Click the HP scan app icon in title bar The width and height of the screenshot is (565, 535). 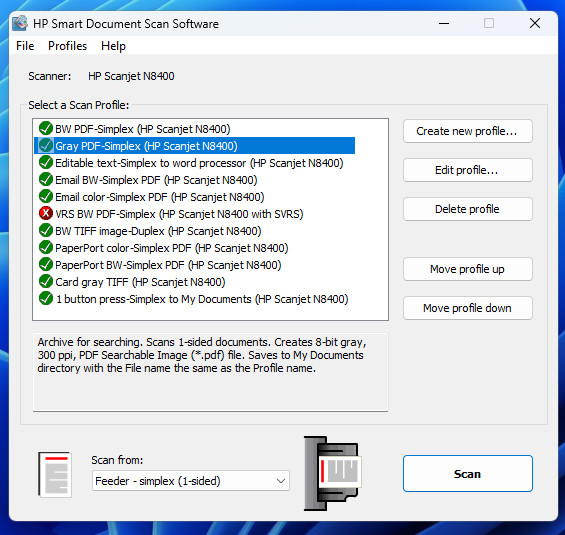point(20,23)
